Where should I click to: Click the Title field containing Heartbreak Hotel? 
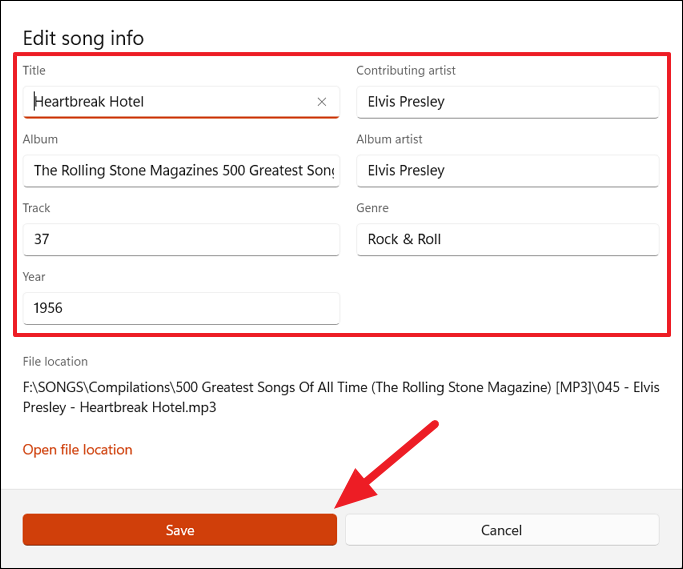click(181, 102)
